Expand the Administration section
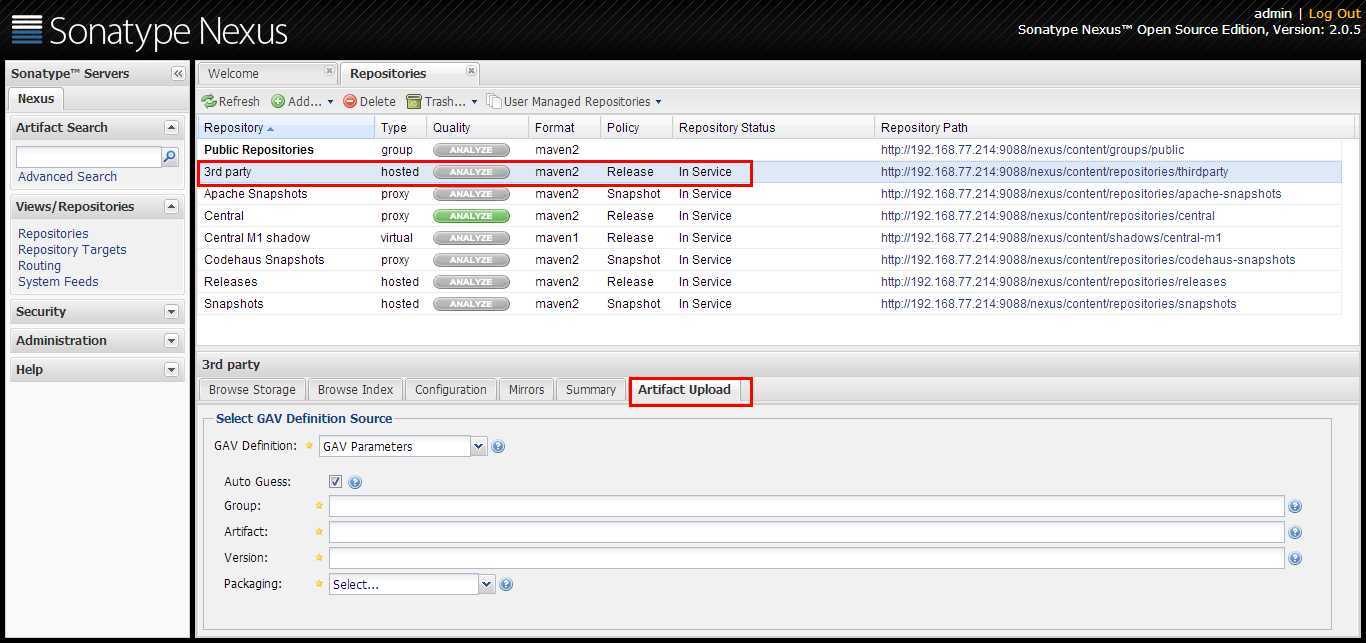Viewport: 1366px width, 643px height. (x=171, y=341)
